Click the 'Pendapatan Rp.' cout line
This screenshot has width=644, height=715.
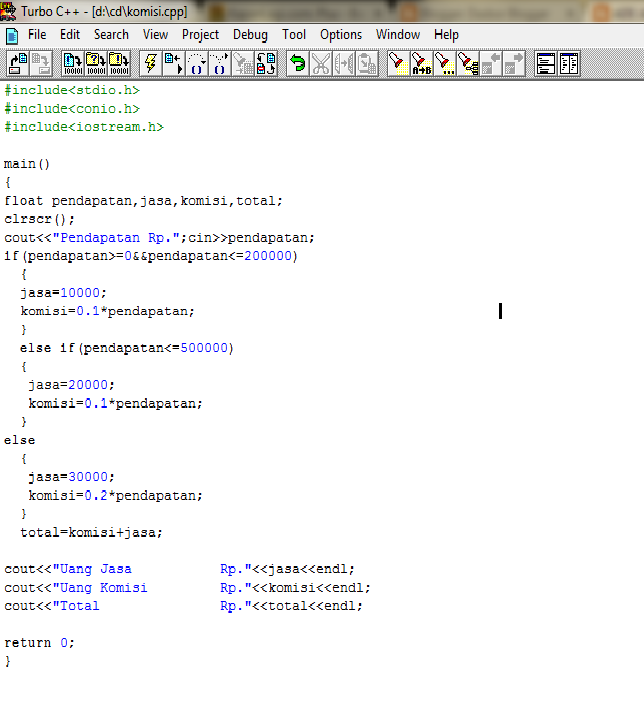tap(159, 238)
